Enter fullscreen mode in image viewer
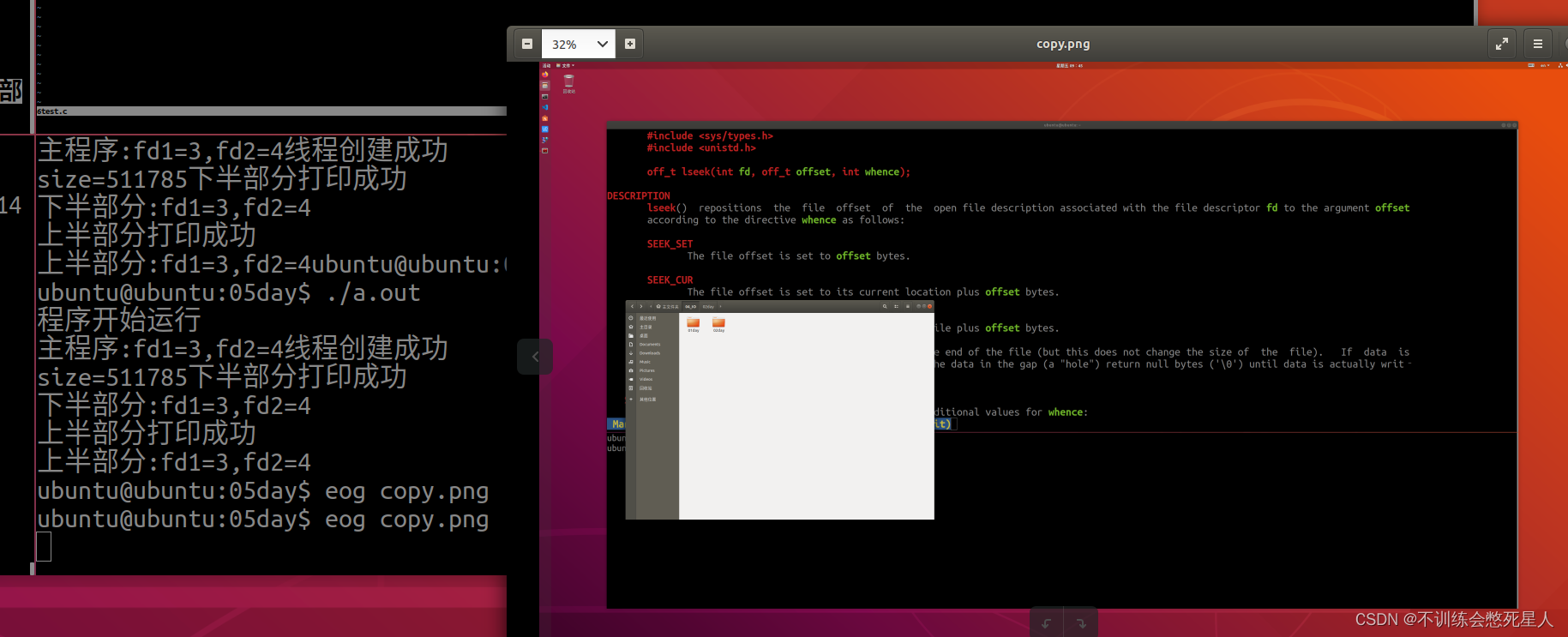This screenshot has width=1568, height=637. point(1502,44)
